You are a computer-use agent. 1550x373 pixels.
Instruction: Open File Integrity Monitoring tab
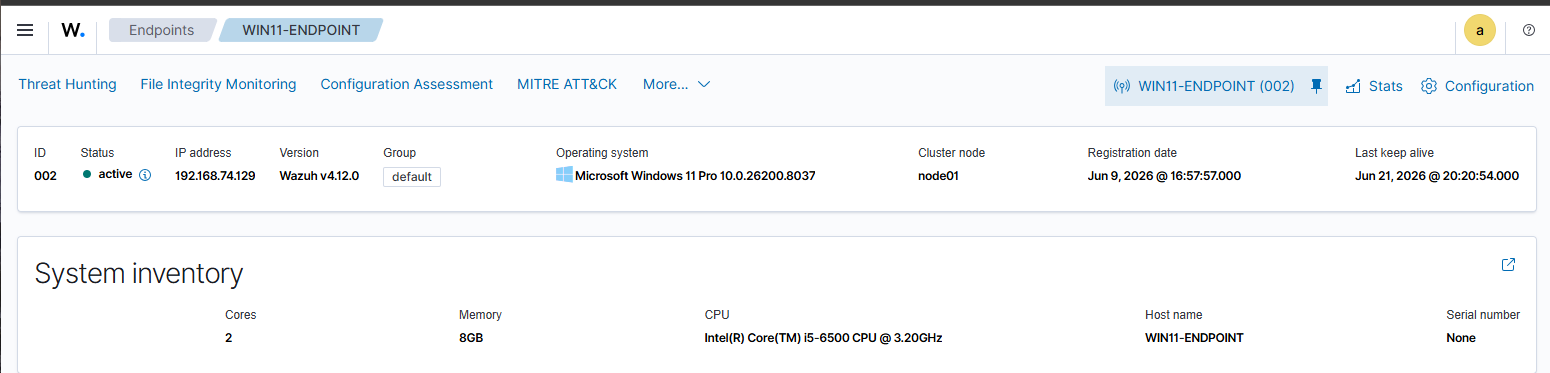(x=218, y=85)
